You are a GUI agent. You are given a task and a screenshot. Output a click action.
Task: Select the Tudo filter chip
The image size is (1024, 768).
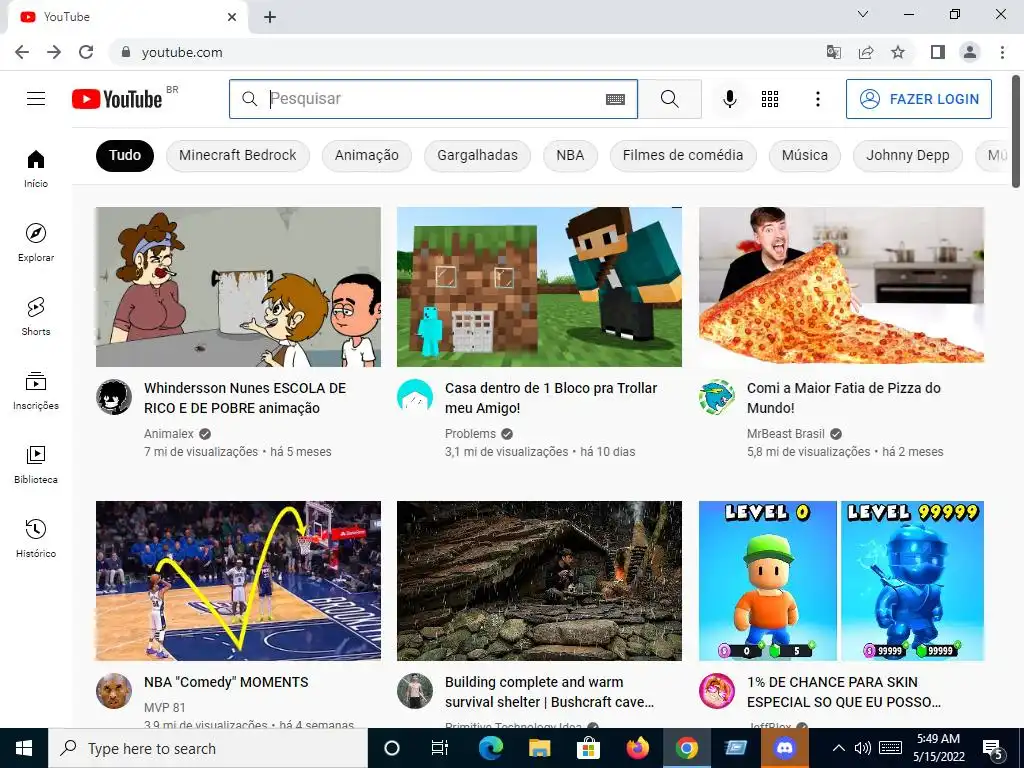pyautogui.click(x=125, y=155)
